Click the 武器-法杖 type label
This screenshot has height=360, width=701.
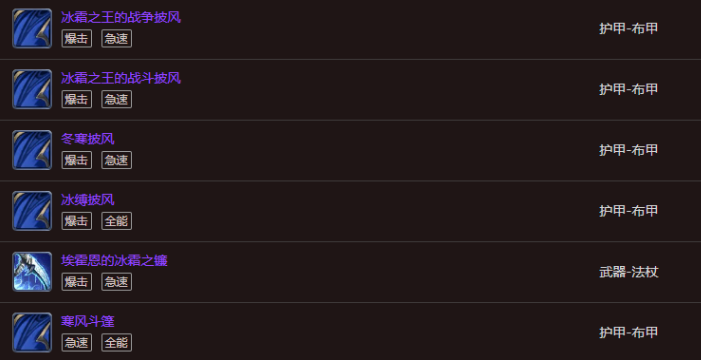point(629,272)
